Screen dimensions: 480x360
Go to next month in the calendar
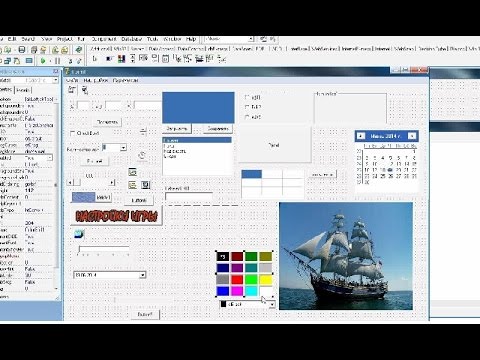point(412,136)
